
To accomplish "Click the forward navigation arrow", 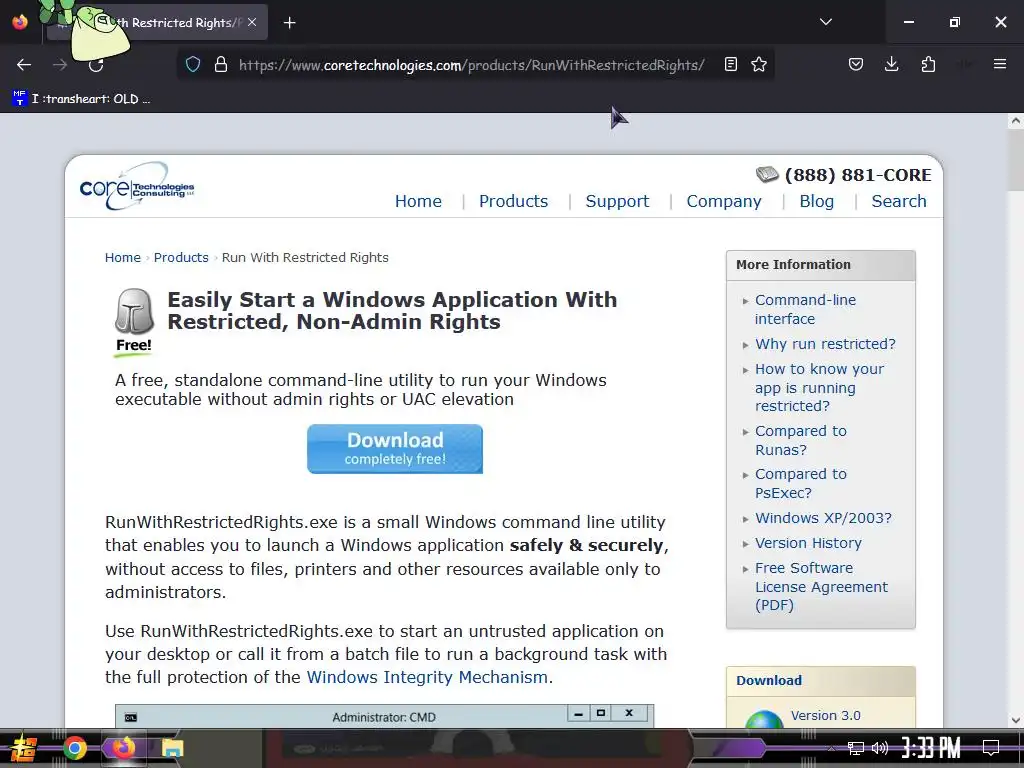I will (x=59, y=64).
